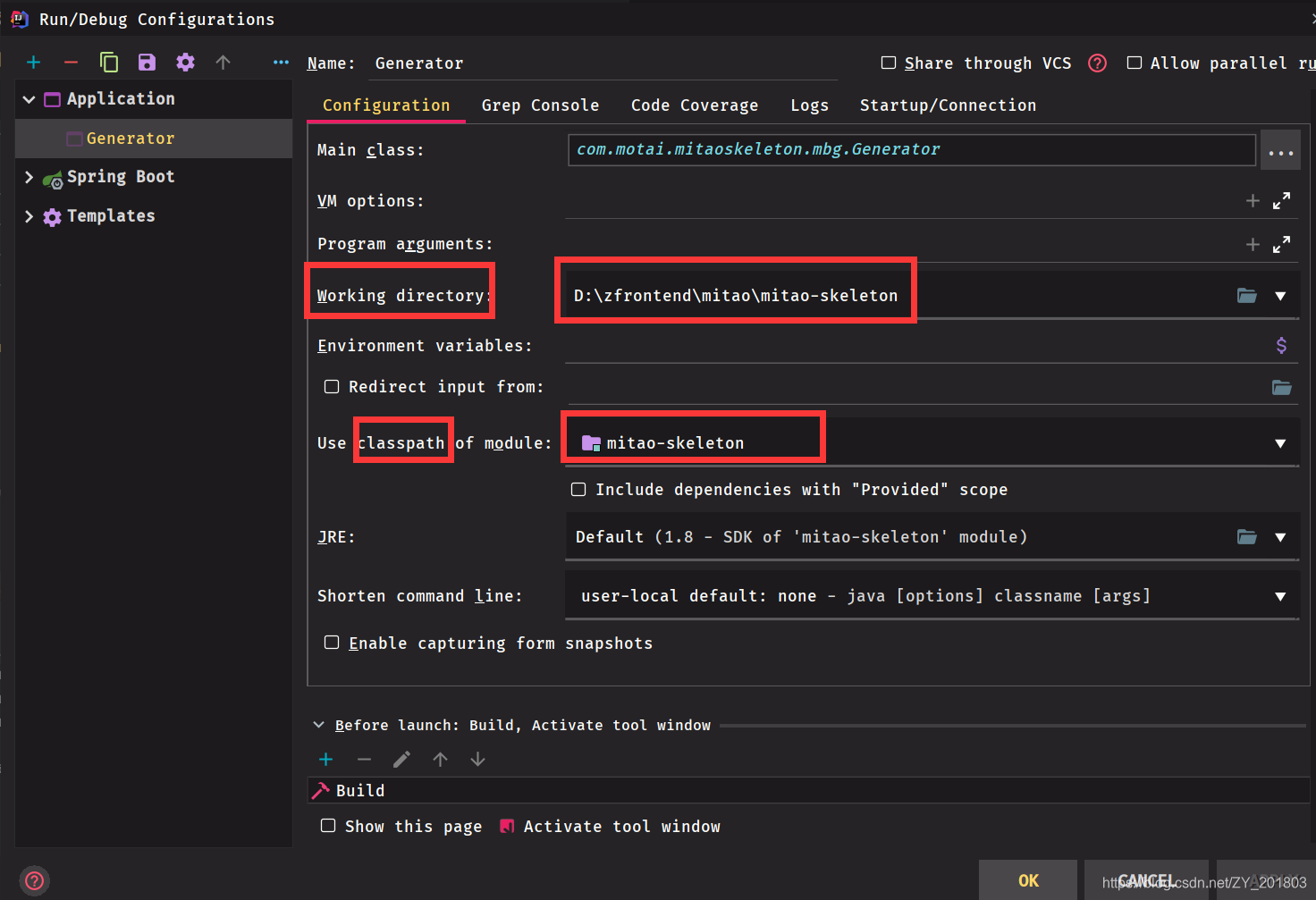Image resolution: width=1316 pixels, height=900 pixels.
Task: Move configuration up in toolbar
Action: (224, 63)
